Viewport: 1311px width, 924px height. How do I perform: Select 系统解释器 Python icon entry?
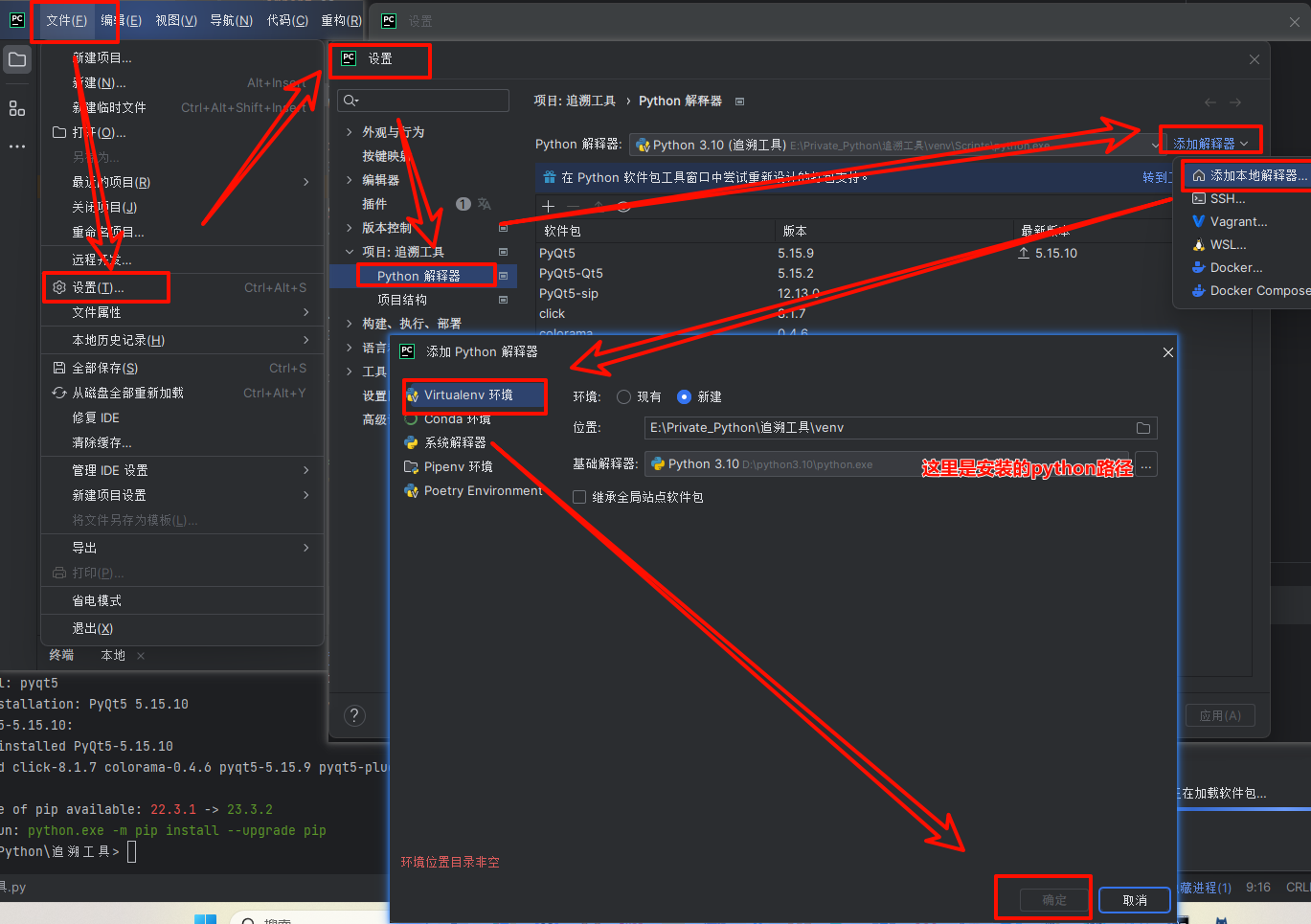(446, 442)
